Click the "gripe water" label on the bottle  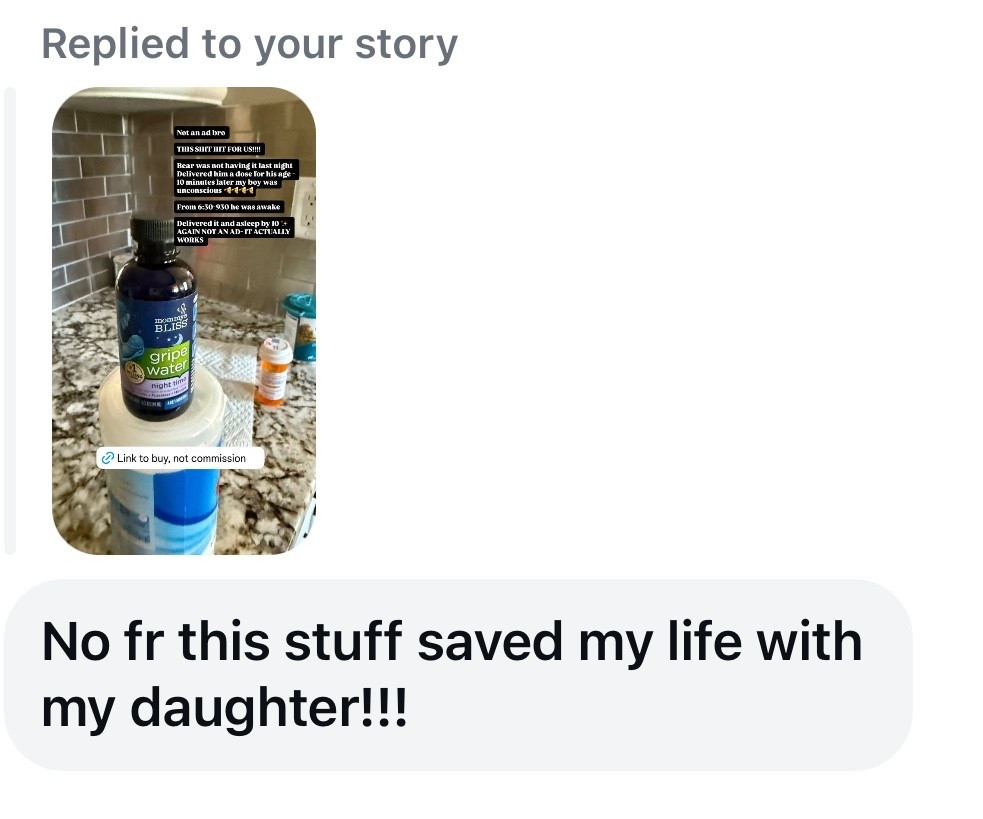tap(168, 361)
